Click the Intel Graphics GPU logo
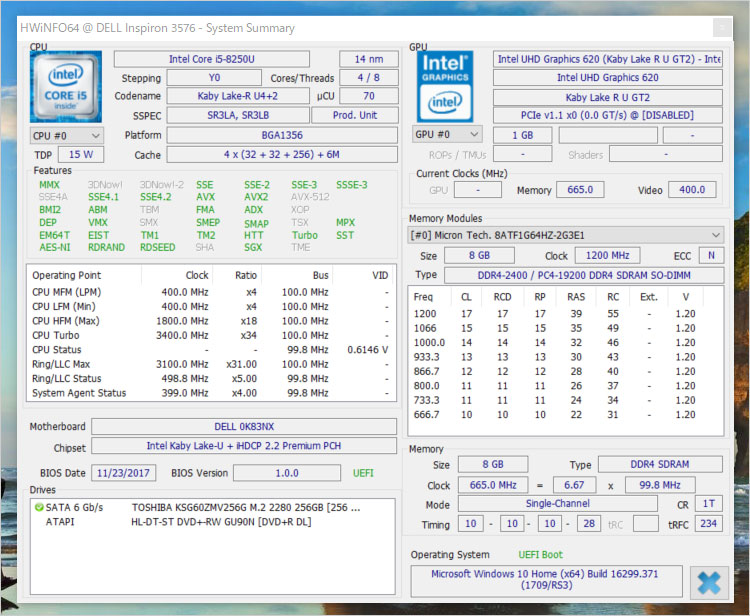Image resolution: width=750 pixels, height=616 pixels. click(x=445, y=87)
